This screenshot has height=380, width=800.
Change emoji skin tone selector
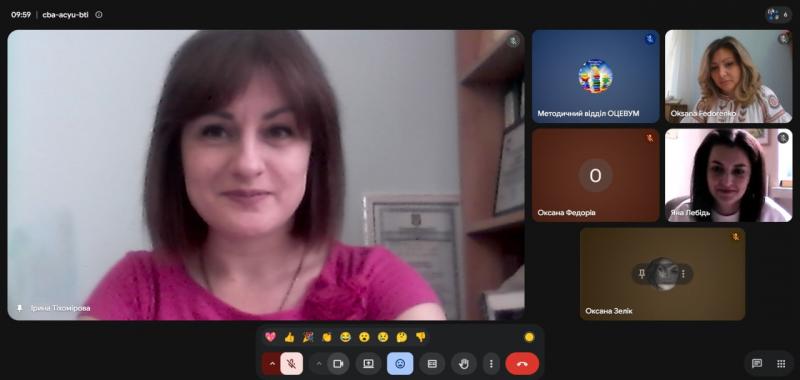pos(529,337)
